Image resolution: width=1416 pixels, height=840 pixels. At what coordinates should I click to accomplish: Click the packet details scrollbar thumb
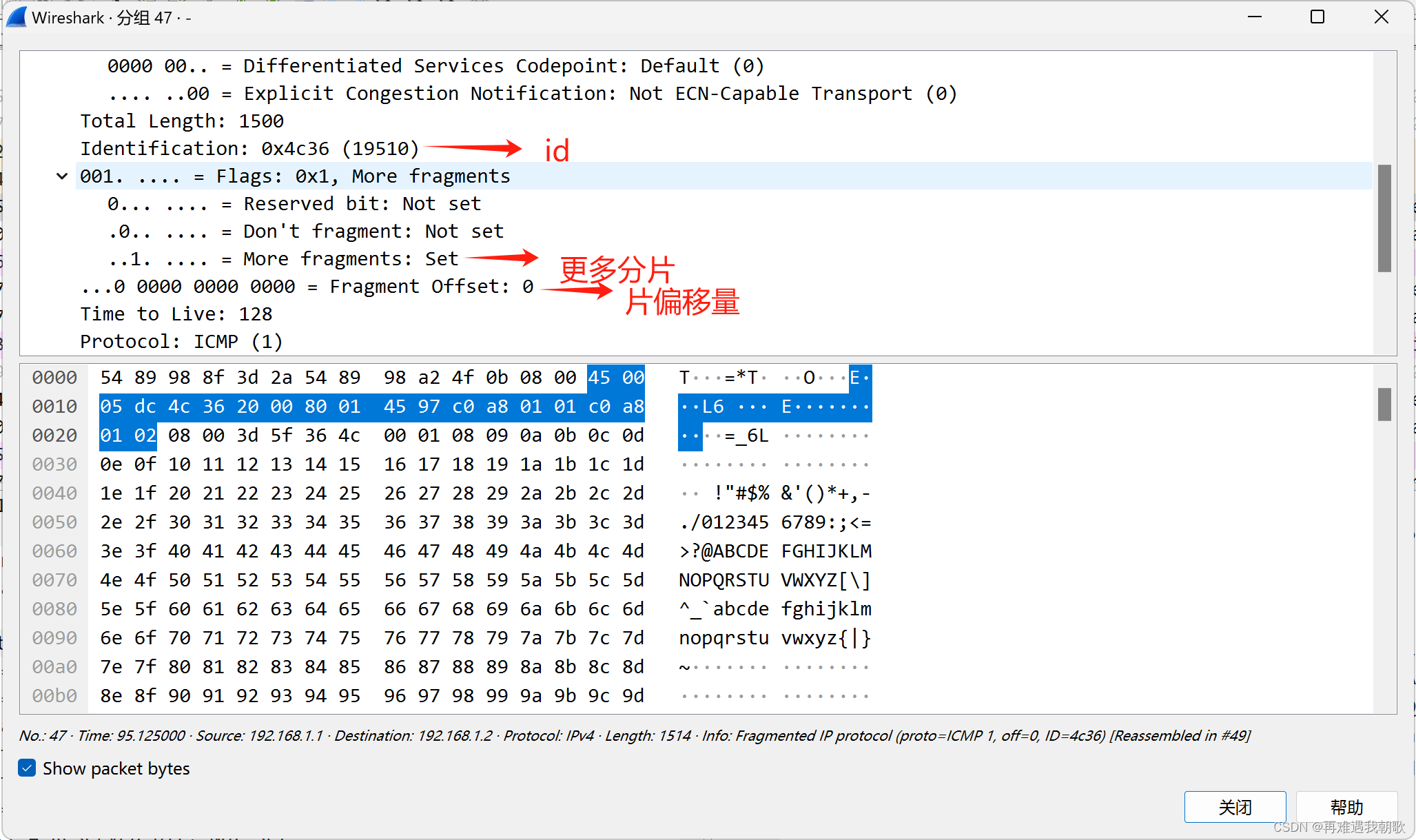(1384, 218)
